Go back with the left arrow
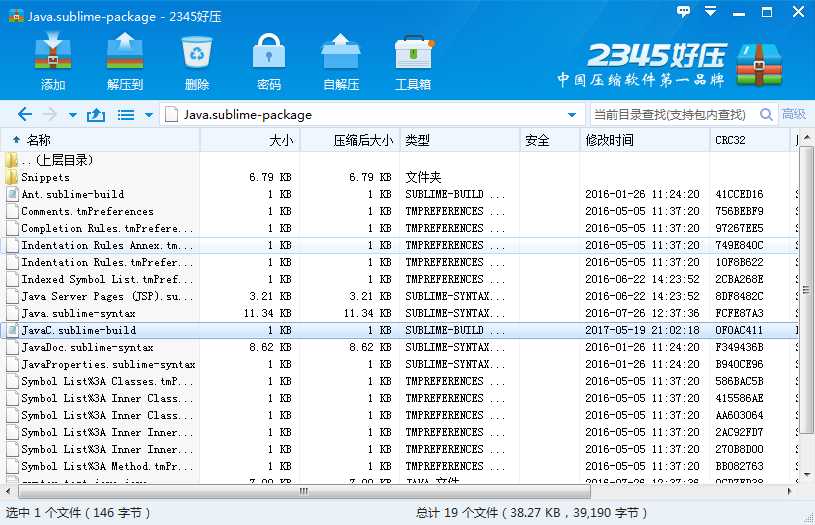Image resolution: width=815 pixels, height=525 pixels. (24, 114)
